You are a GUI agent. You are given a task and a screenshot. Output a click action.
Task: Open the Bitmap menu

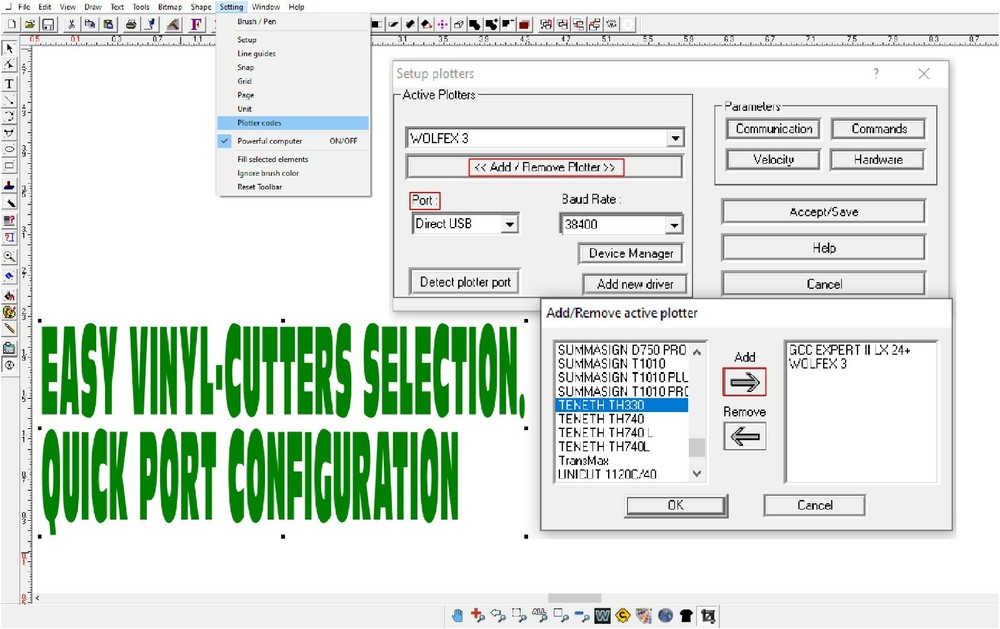click(170, 6)
